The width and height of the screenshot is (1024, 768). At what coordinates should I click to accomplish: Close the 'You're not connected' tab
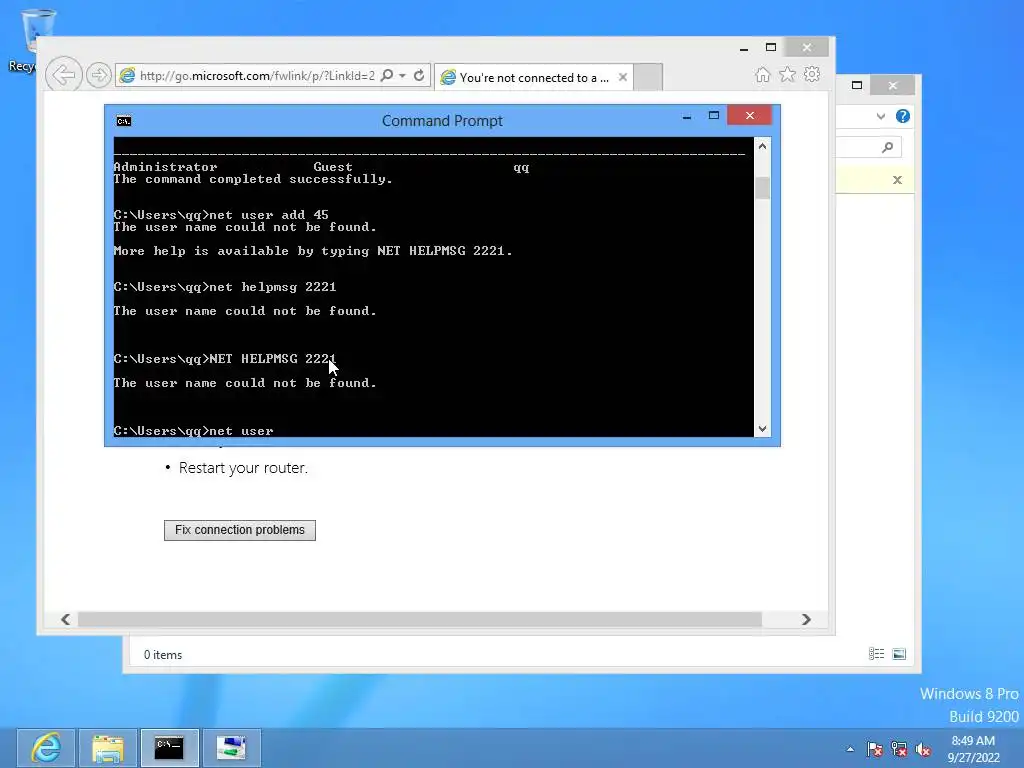(622, 77)
